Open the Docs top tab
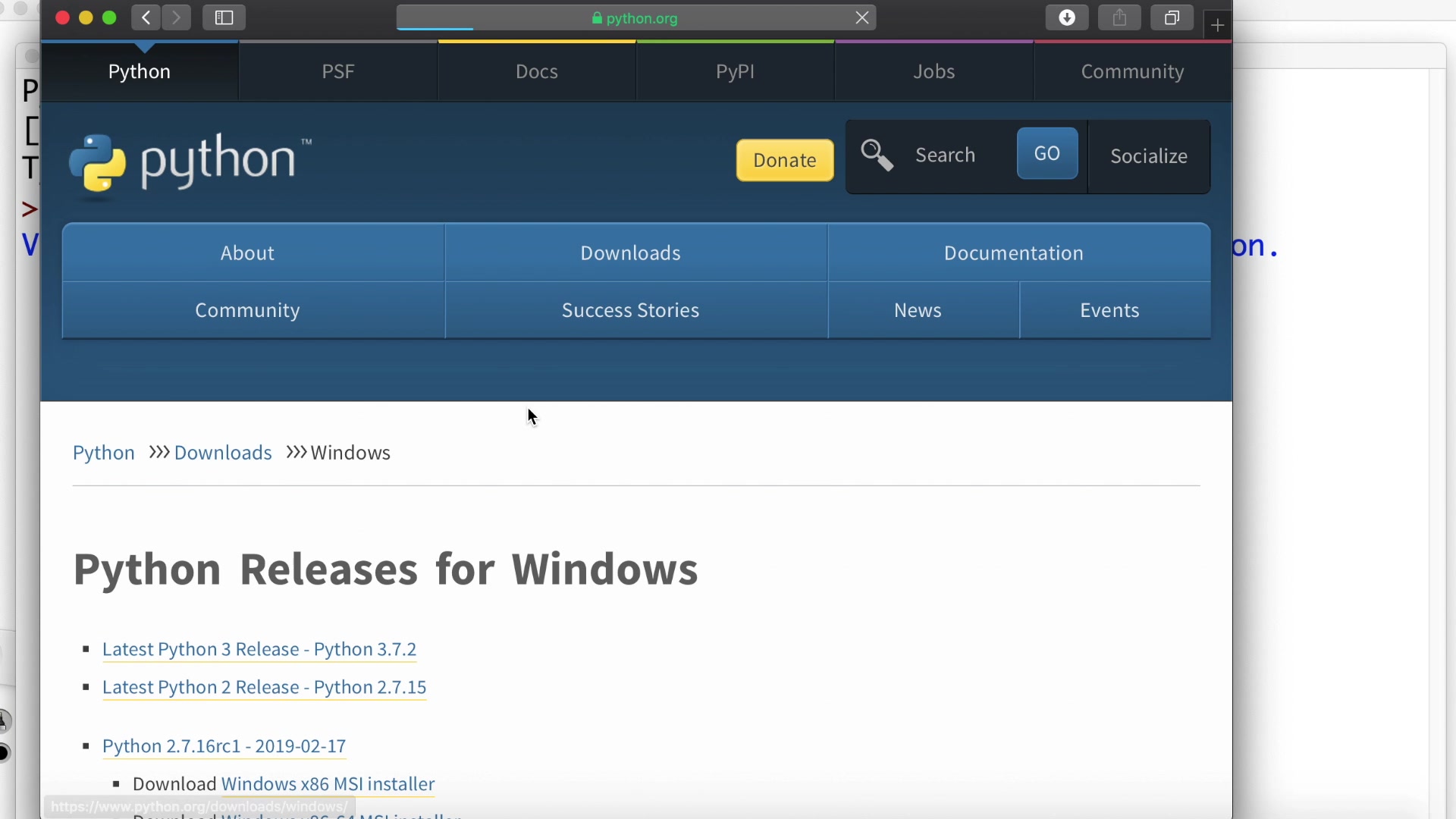The width and height of the screenshot is (1456, 819). 536,71
